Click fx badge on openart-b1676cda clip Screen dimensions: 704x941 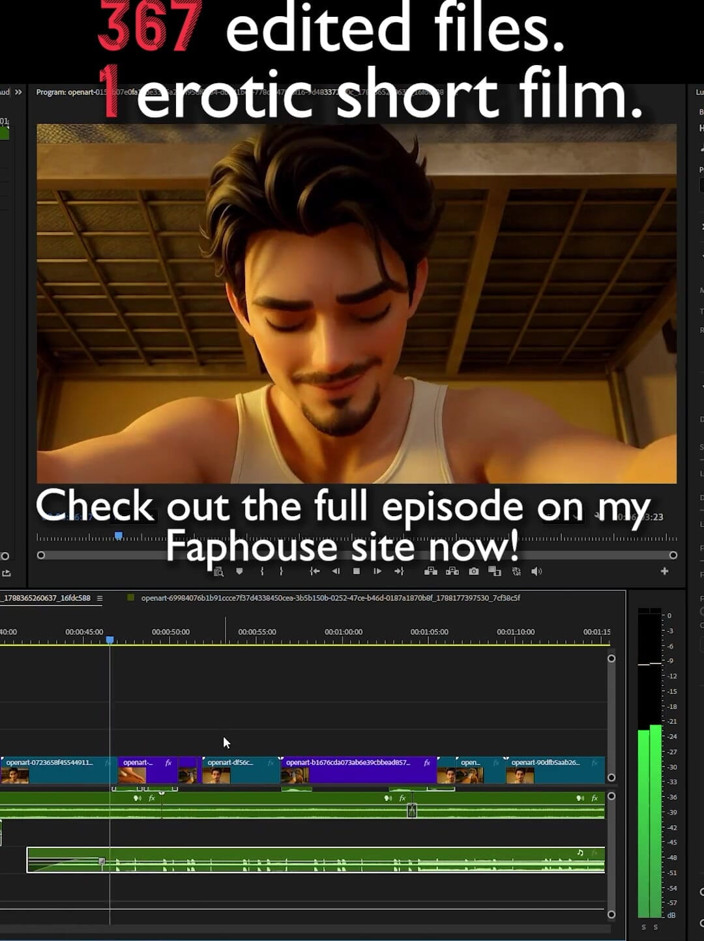pyautogui.click(x=427, y=763)
